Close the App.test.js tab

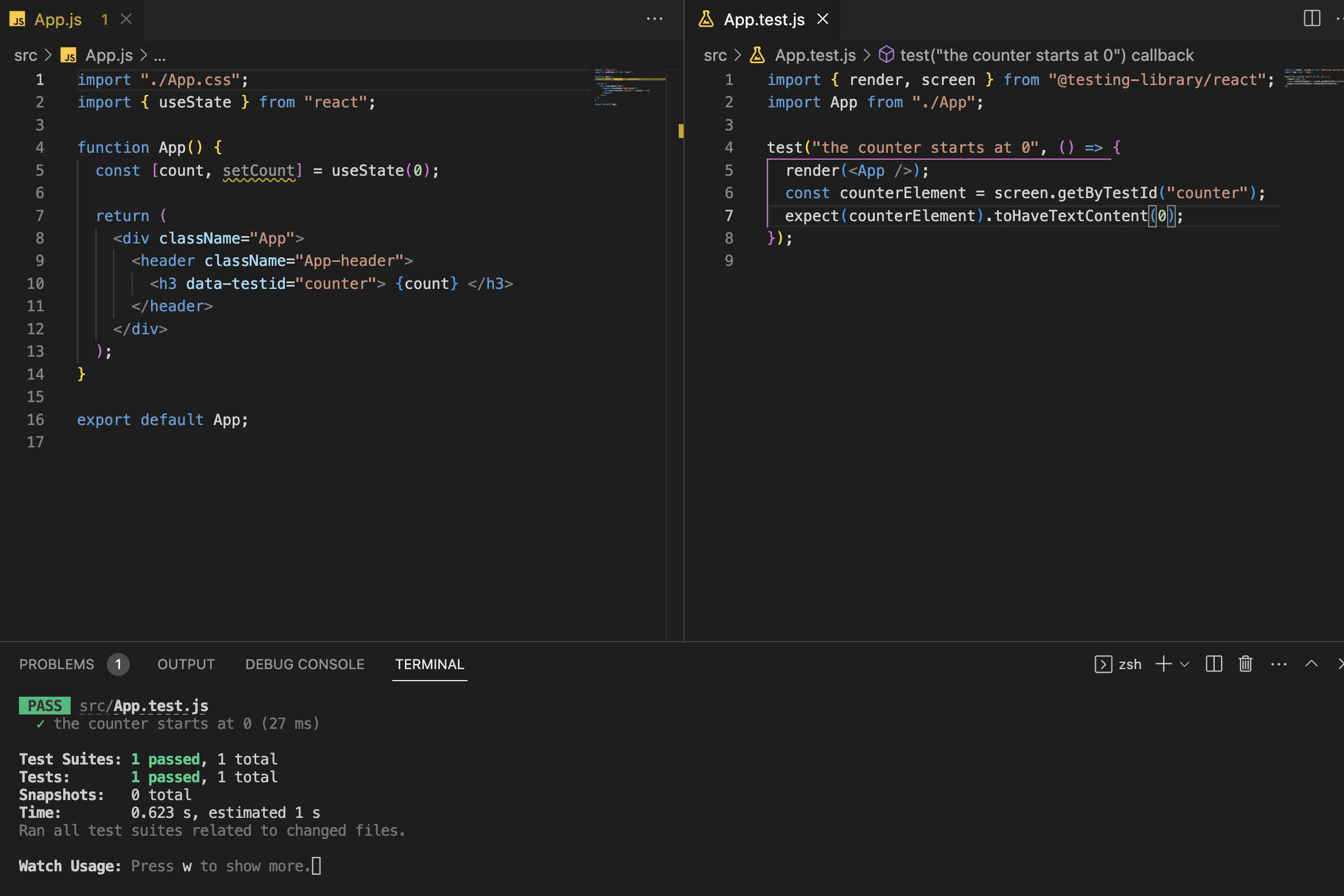coord(822,19)
